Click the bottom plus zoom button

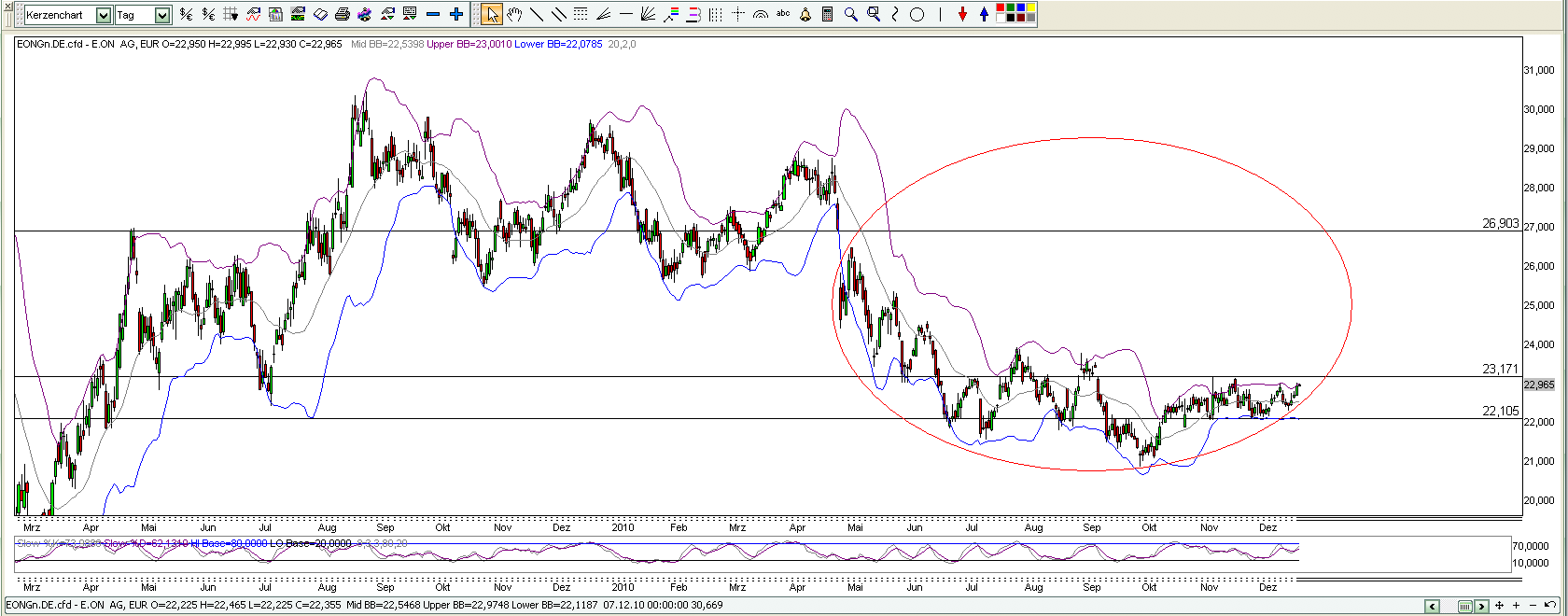tap(1516, 606)
